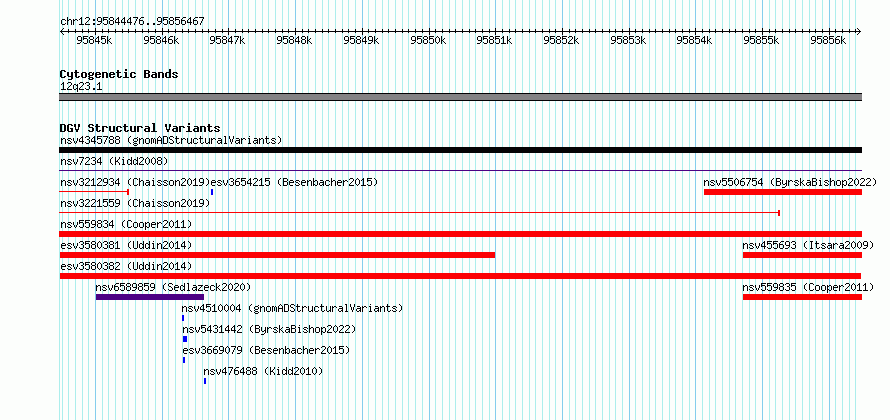890x420 pixels.
Task: Click the thin purple nsv7234 variant line
Action: [460, 170]
